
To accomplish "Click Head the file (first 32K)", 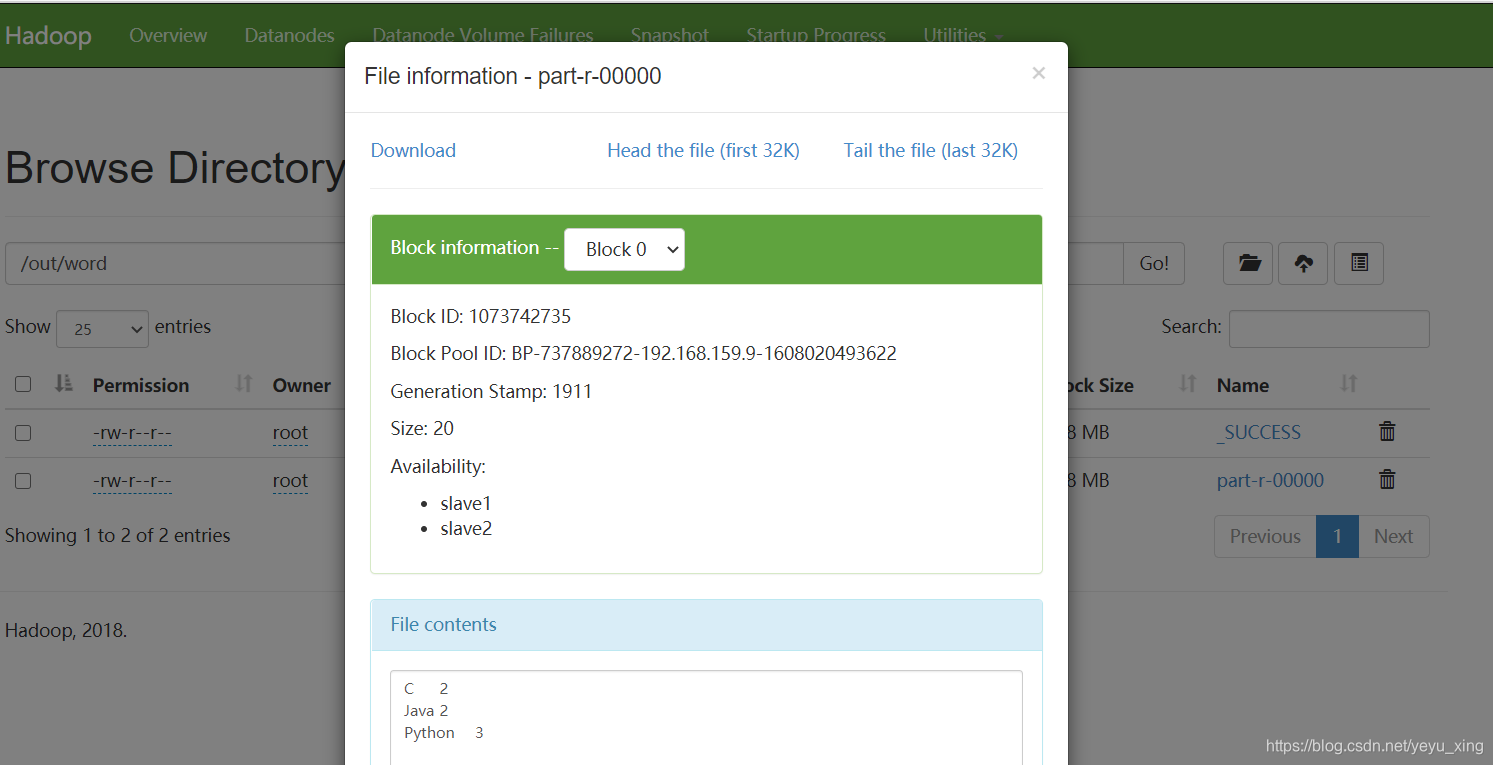I will click(703, 150).
